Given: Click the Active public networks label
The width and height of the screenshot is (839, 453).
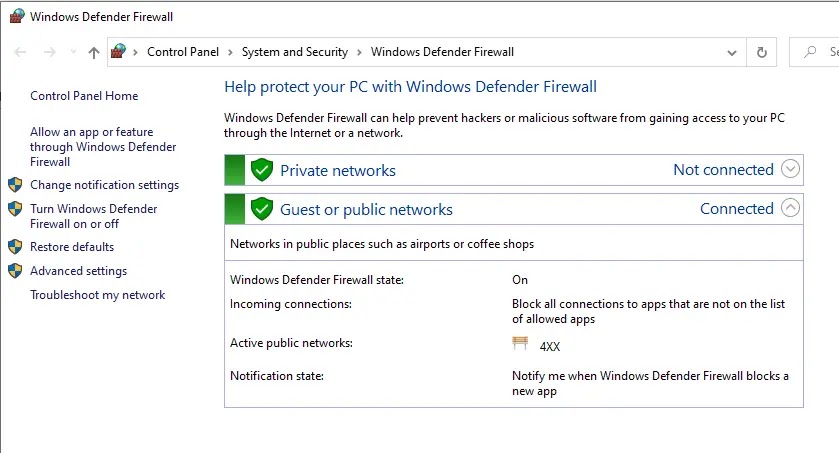Looking at the screenshot, I should pos(291,343).
